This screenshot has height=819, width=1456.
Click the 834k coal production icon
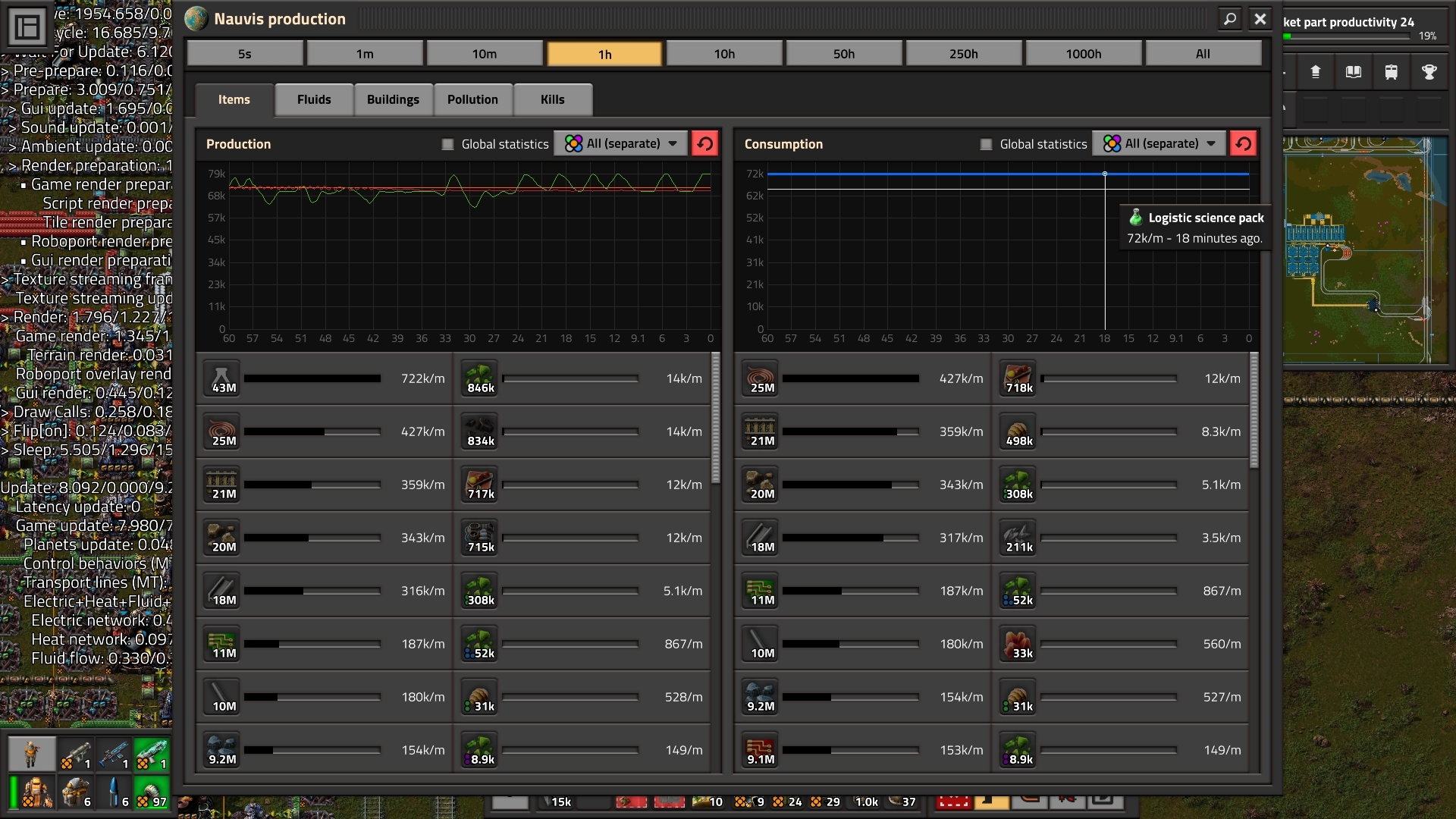(x=480, y=431)
